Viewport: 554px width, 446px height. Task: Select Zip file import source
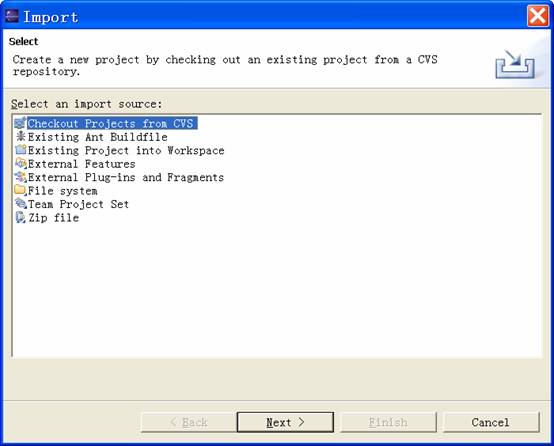[53, 218]
